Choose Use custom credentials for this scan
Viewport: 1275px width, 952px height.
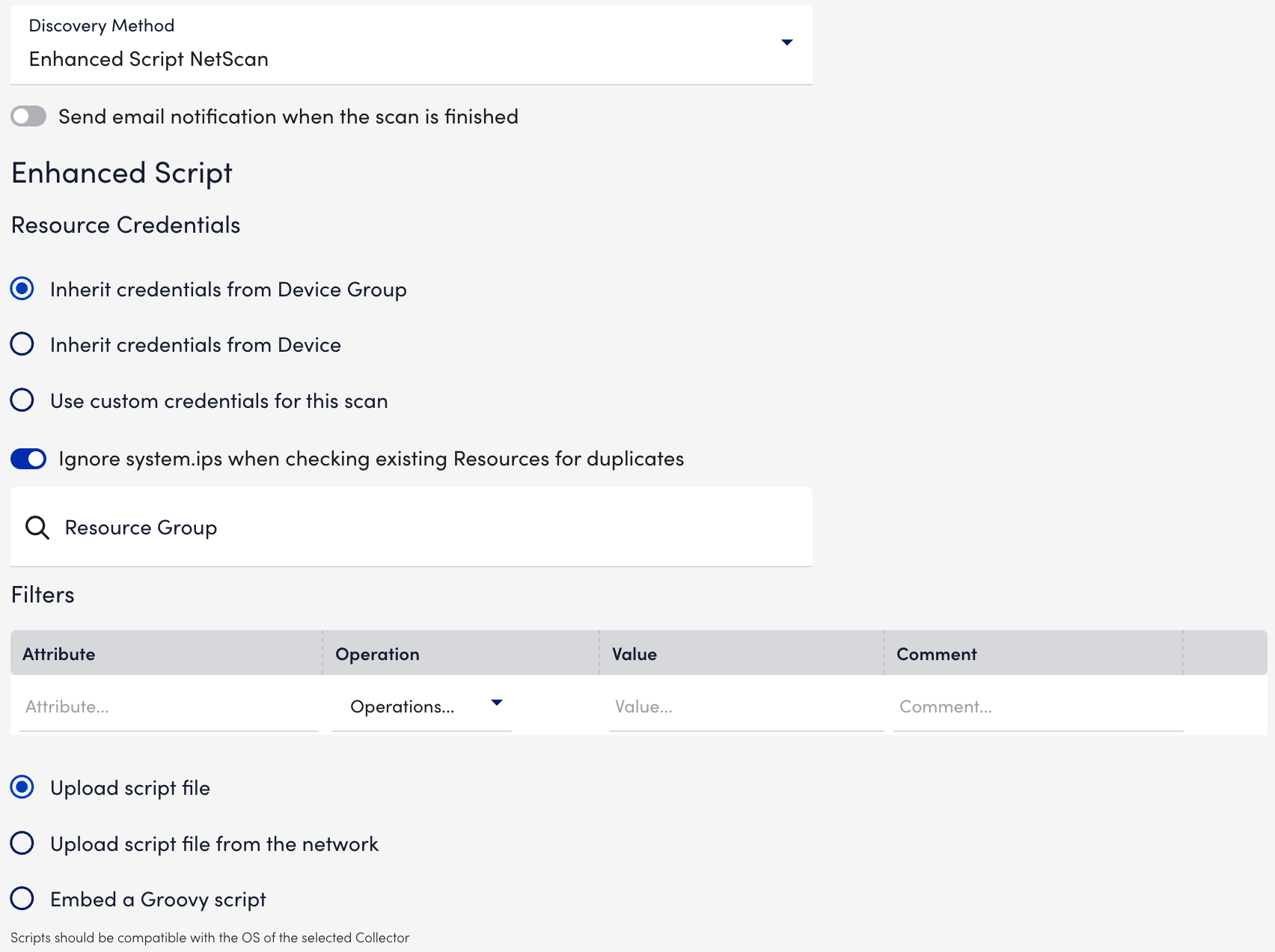[x=22, y=400]
